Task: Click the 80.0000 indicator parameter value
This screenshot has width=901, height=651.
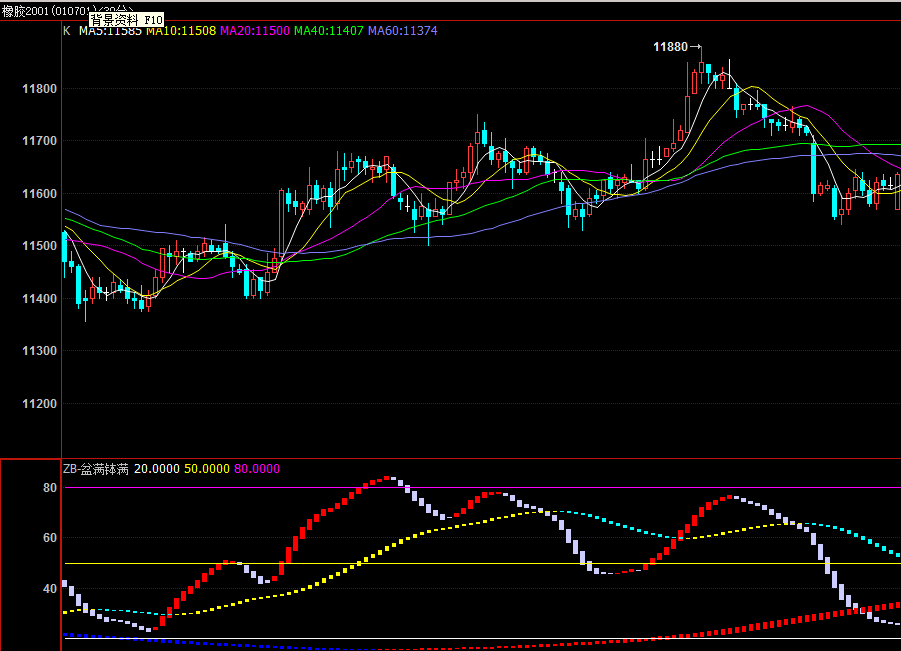Action: [x=257, y=469]
